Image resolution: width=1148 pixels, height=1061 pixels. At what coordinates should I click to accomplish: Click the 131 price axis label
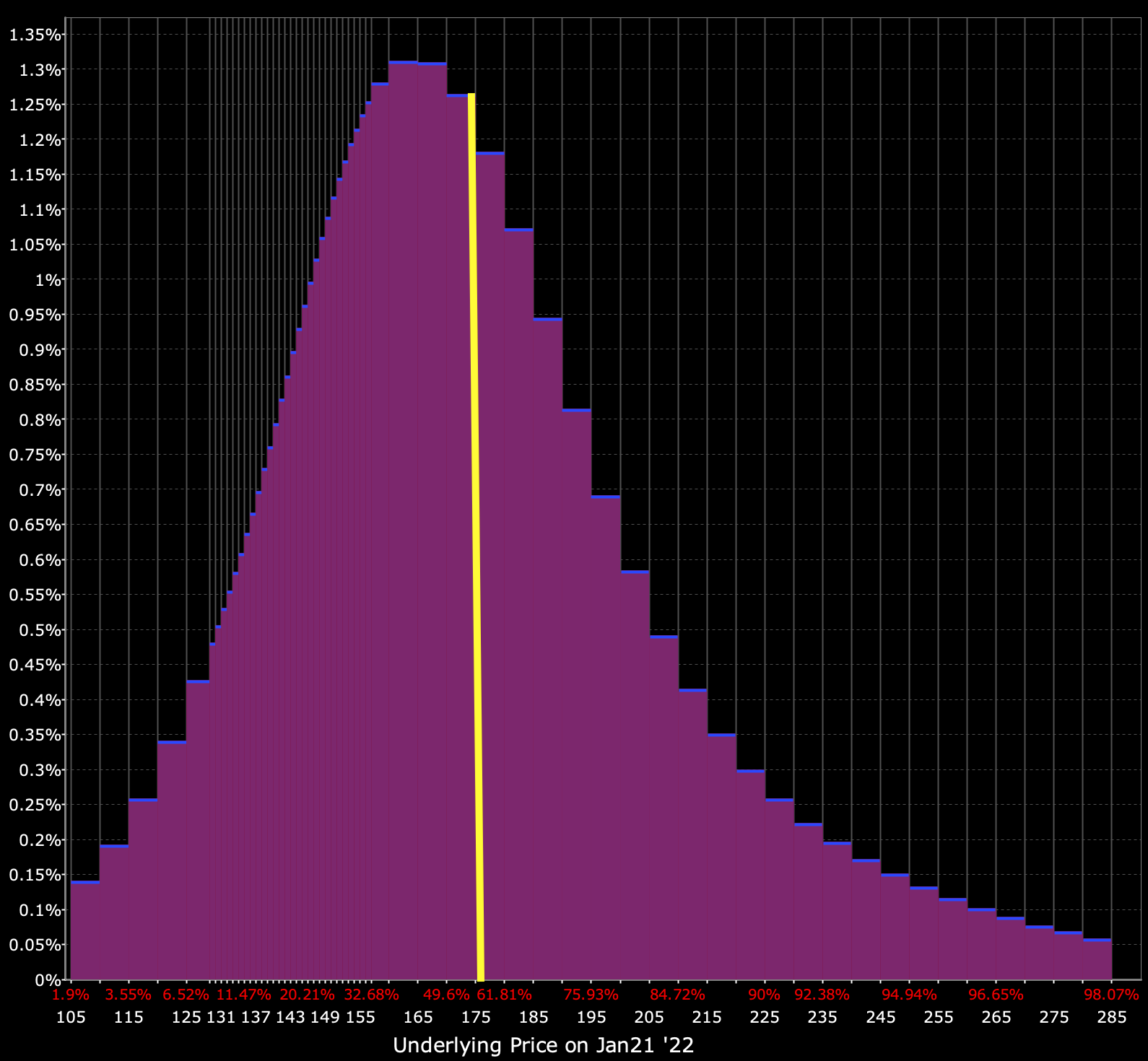tap(221, 1017)
